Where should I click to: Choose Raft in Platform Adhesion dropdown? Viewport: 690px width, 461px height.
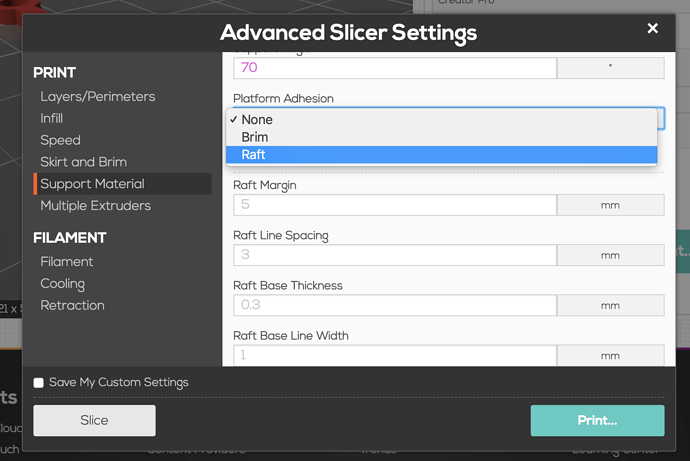[x=441, y=155]
